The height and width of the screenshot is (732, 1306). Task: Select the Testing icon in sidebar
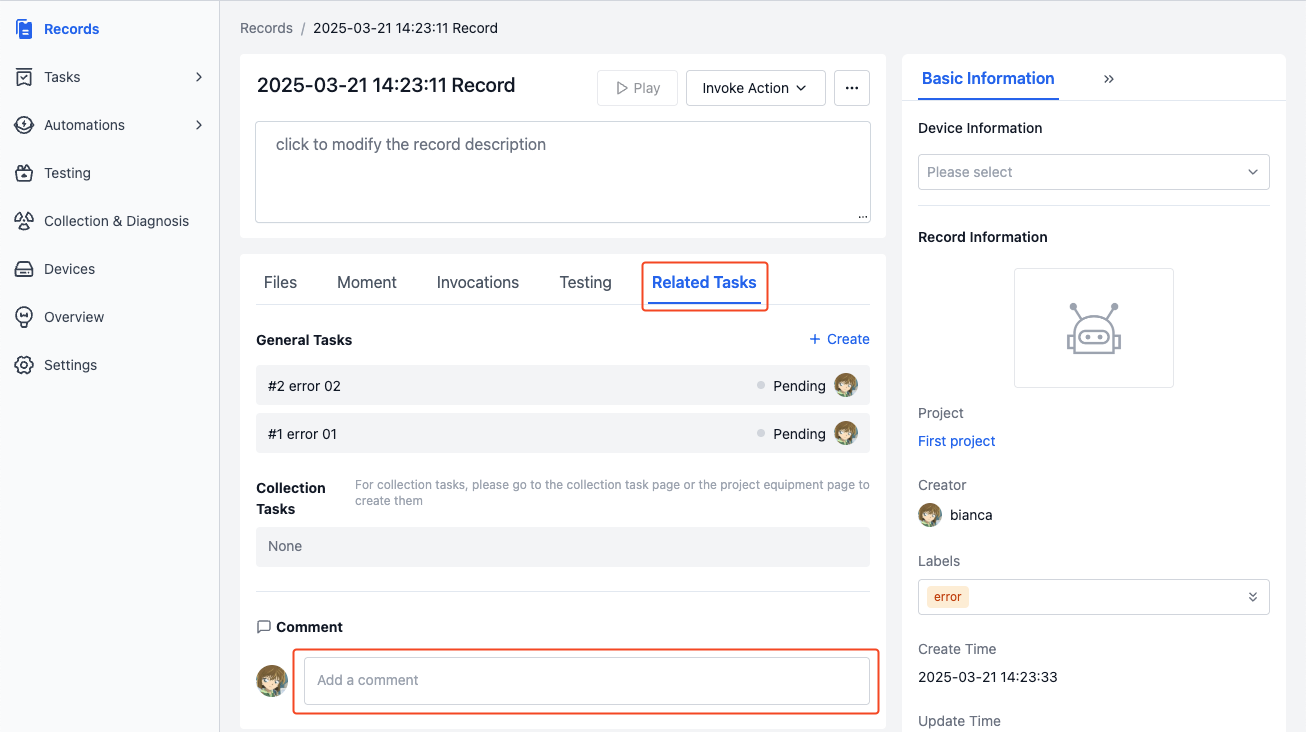(x=24, y=173)
